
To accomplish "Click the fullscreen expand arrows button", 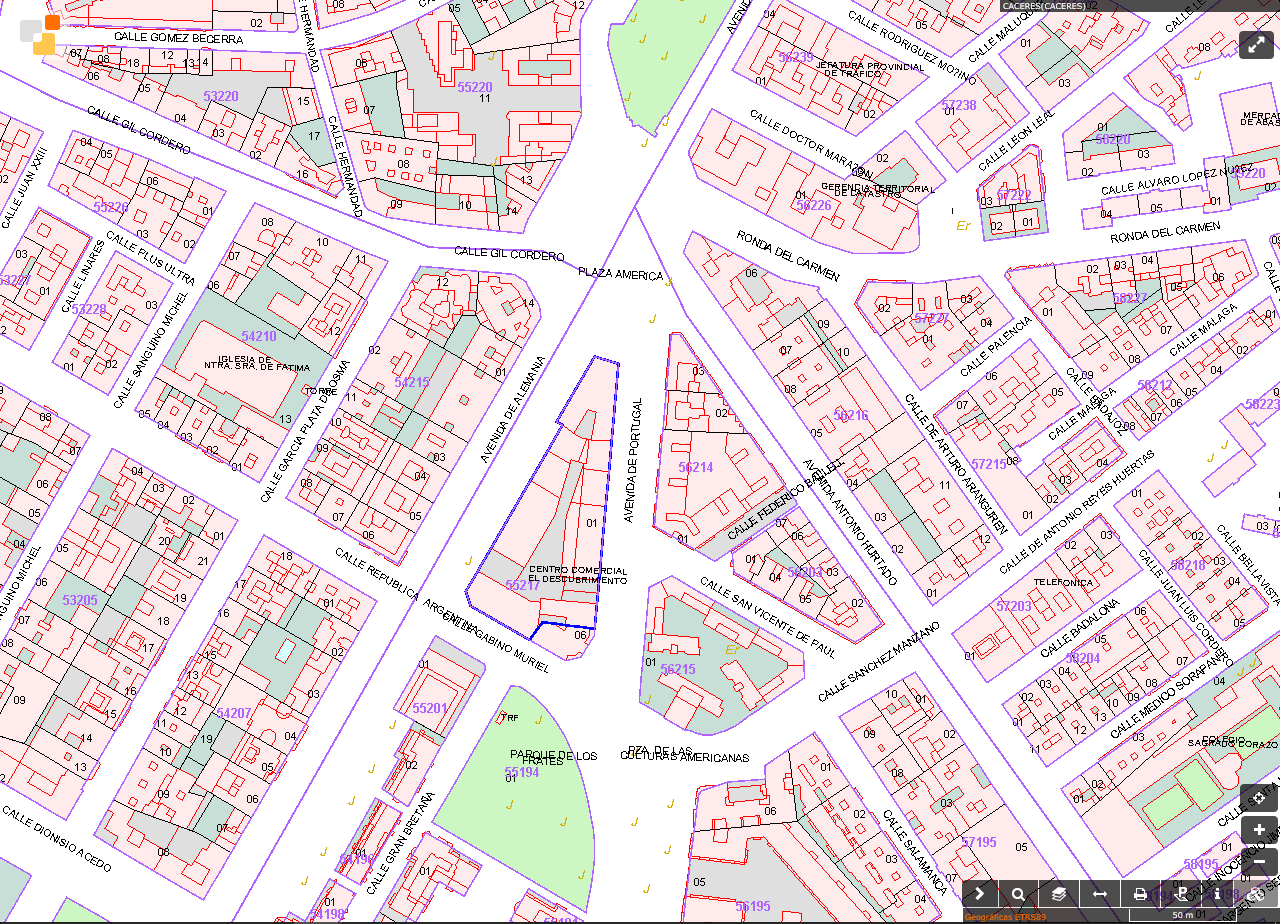I will click(x=1258, y=44).
